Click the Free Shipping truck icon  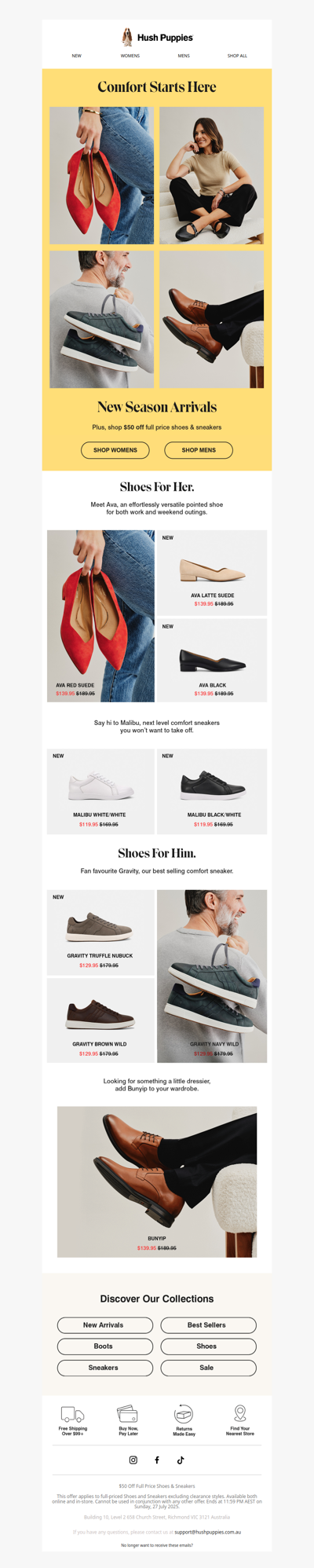tap(72, 1414)
